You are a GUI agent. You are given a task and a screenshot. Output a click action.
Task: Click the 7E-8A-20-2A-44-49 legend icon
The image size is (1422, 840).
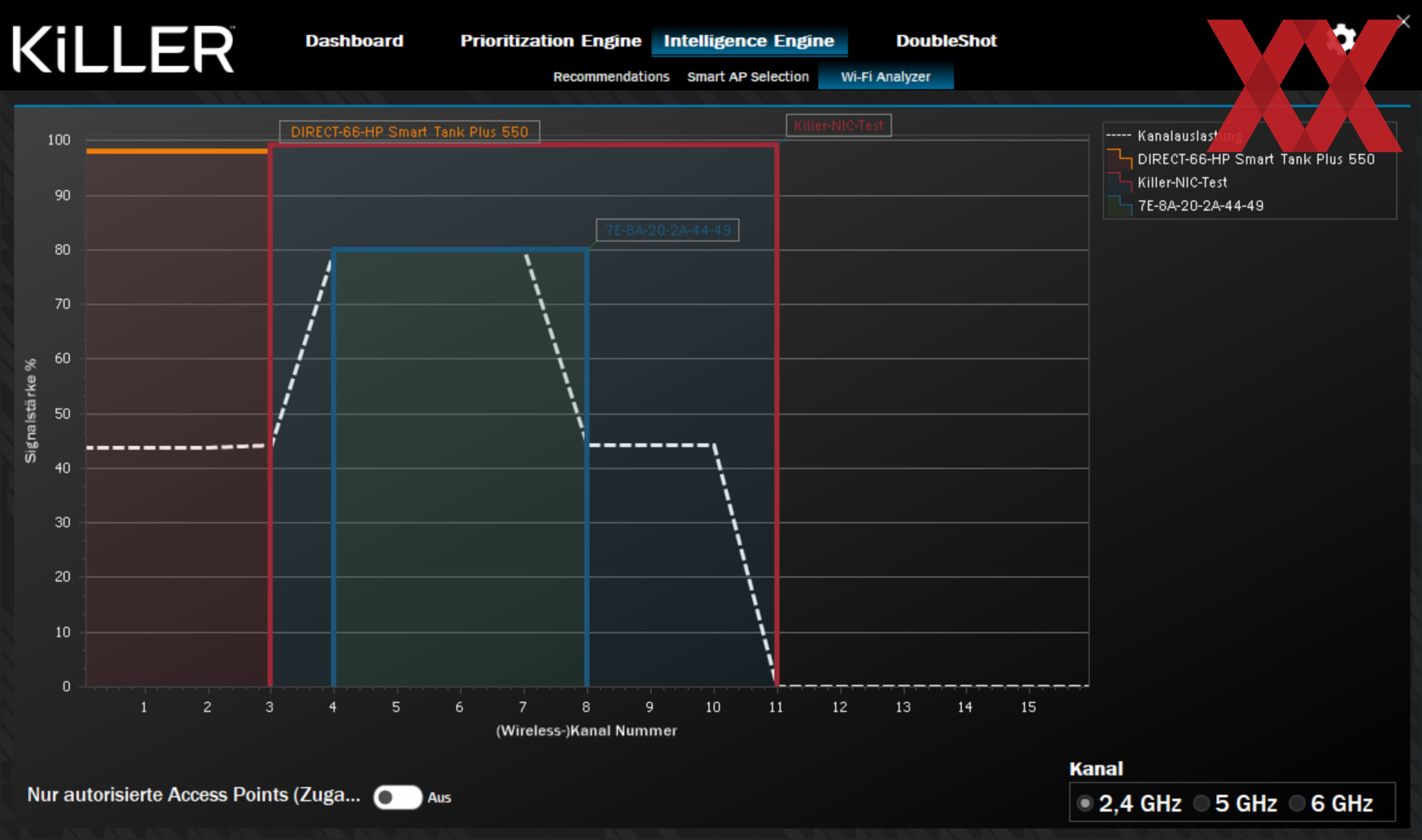tap(1119, 205)
